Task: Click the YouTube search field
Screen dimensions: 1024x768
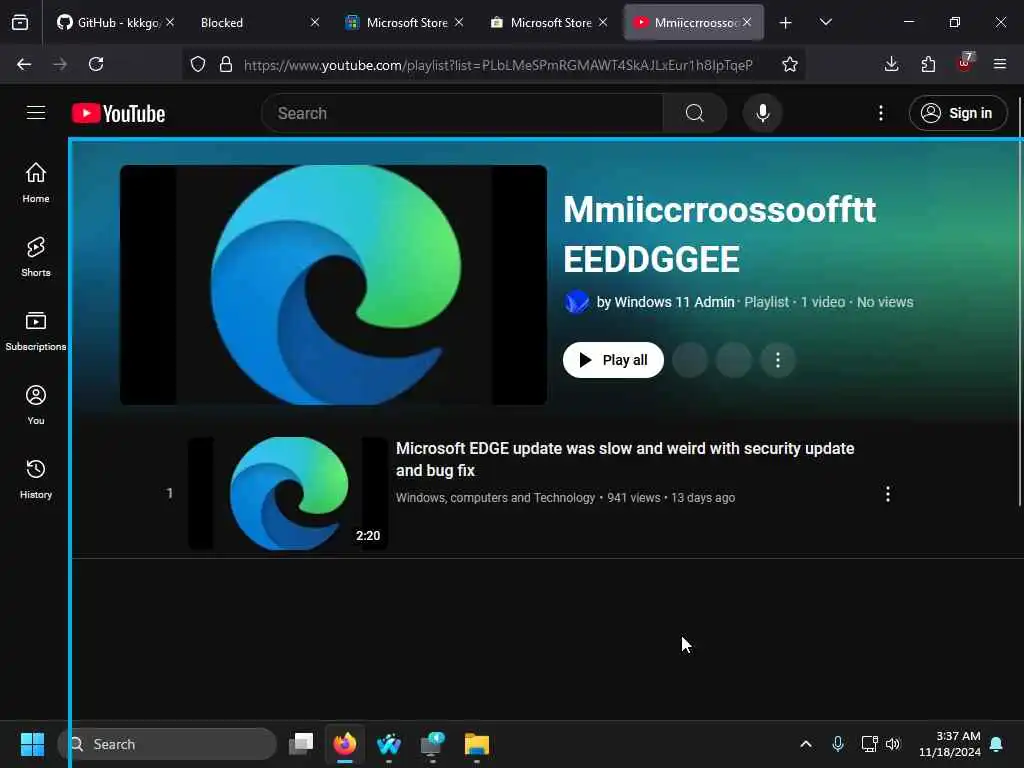Action: point(462,113)
